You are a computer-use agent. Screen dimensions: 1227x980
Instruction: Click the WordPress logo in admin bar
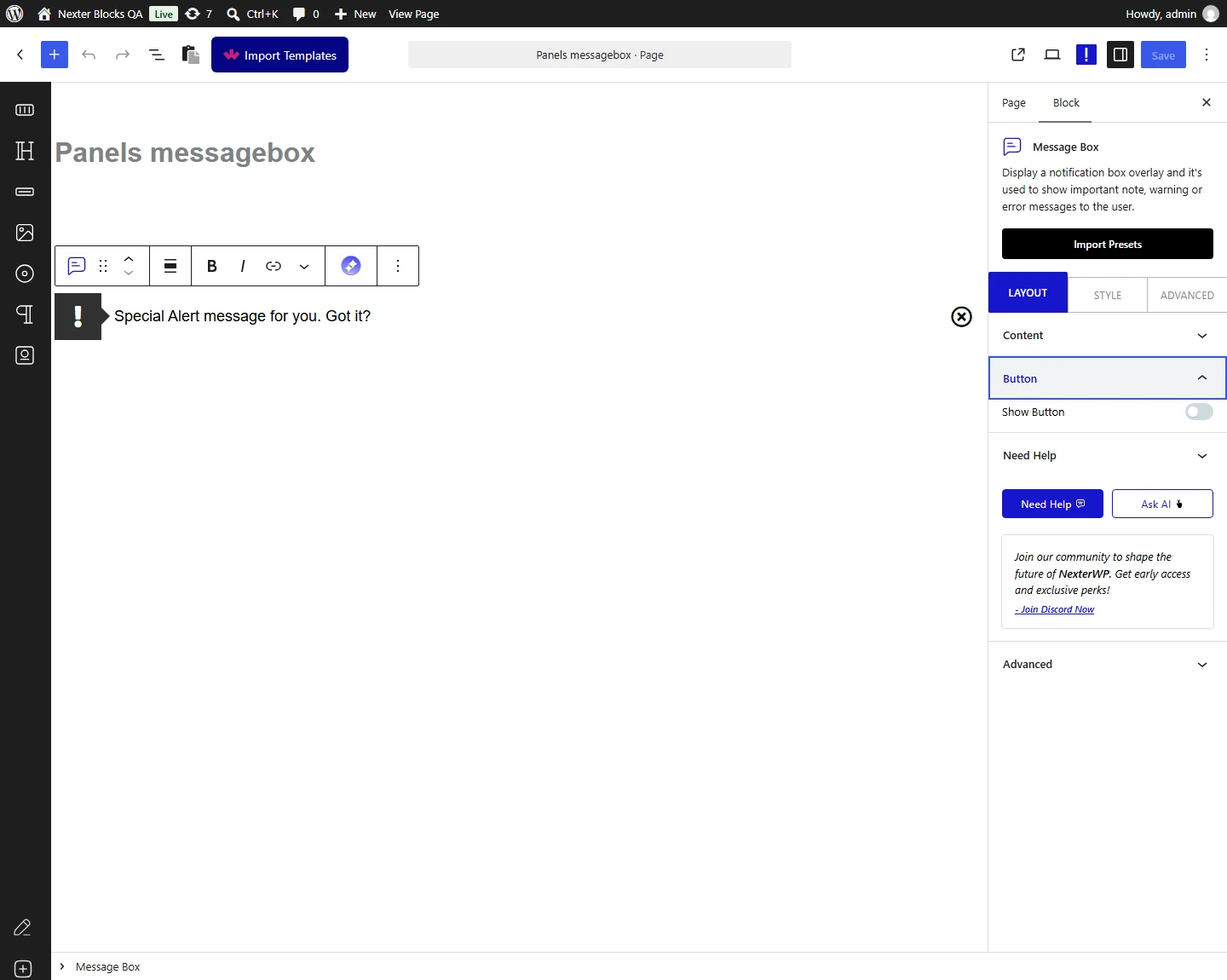tap(14, 14)
